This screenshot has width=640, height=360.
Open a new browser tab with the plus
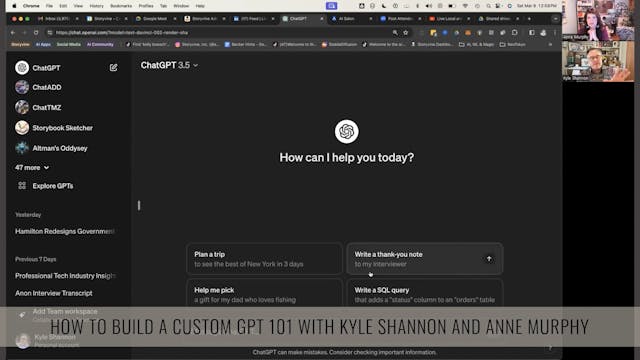point(529,19)
